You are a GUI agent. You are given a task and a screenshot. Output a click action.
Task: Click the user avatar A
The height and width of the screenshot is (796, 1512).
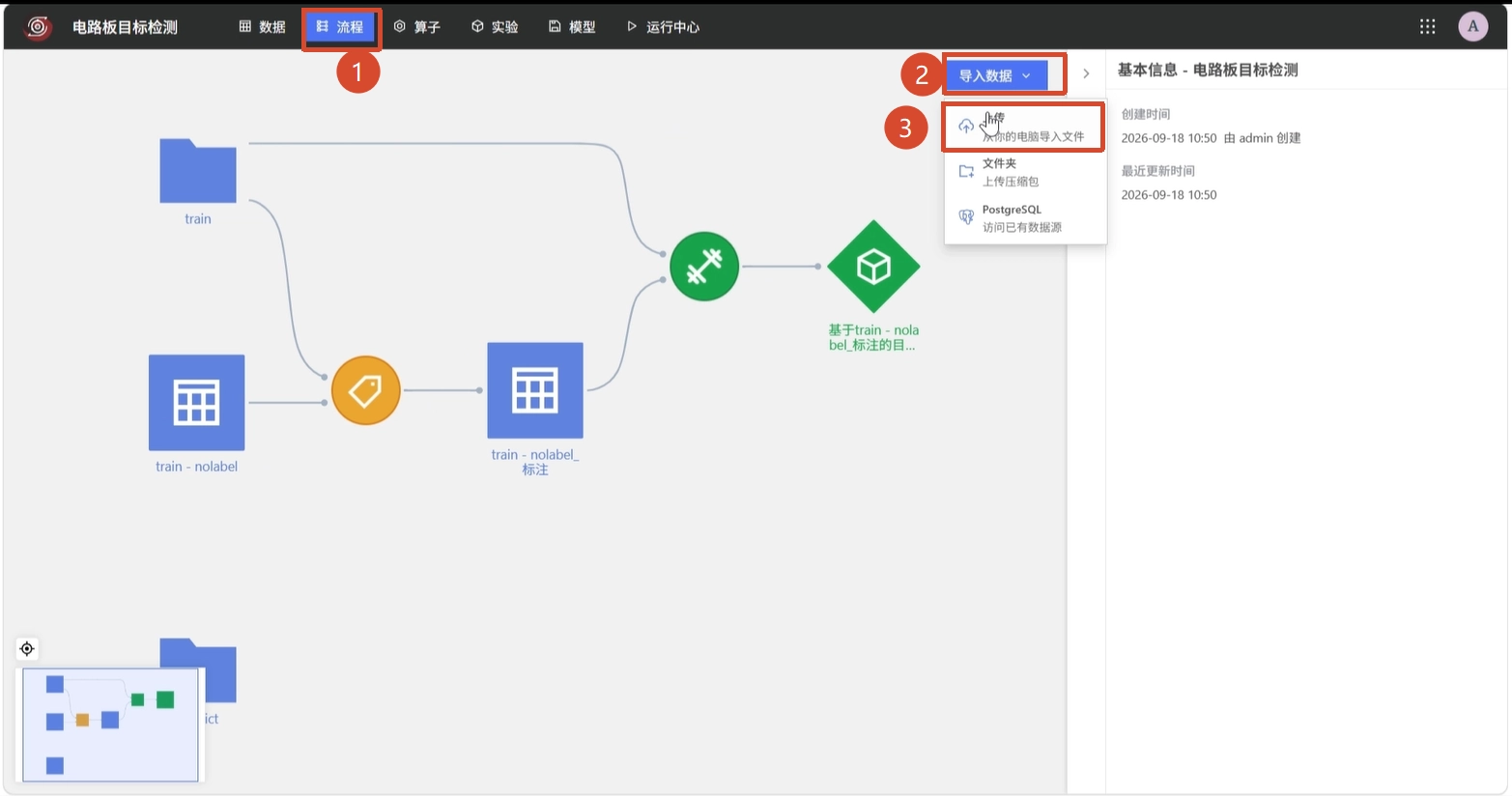click(1472, 27)
